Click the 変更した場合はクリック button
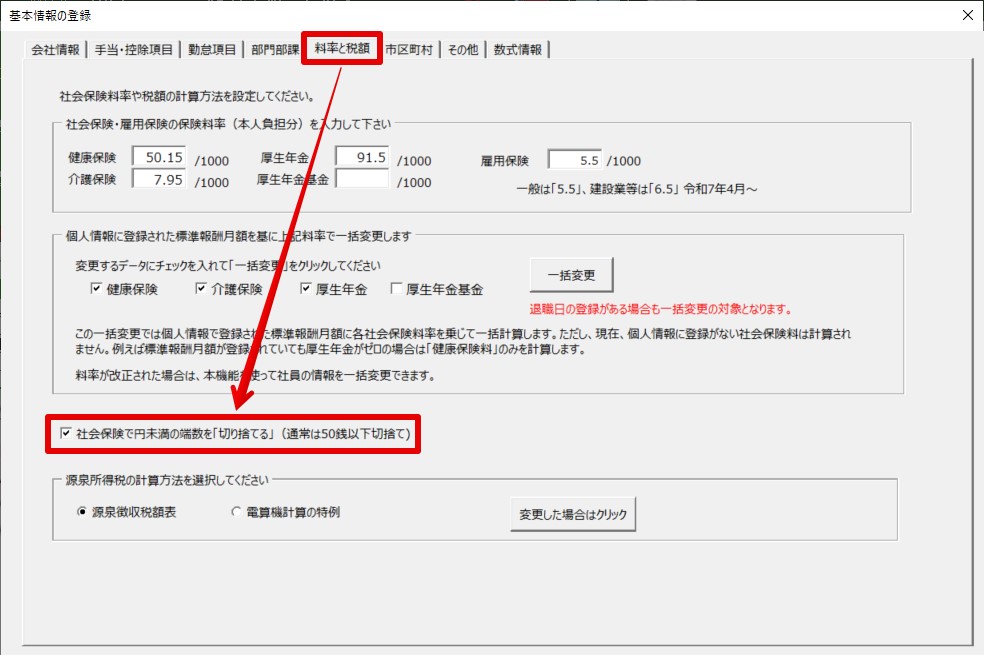The image size is (984, 655). click(x=572, y=514)
